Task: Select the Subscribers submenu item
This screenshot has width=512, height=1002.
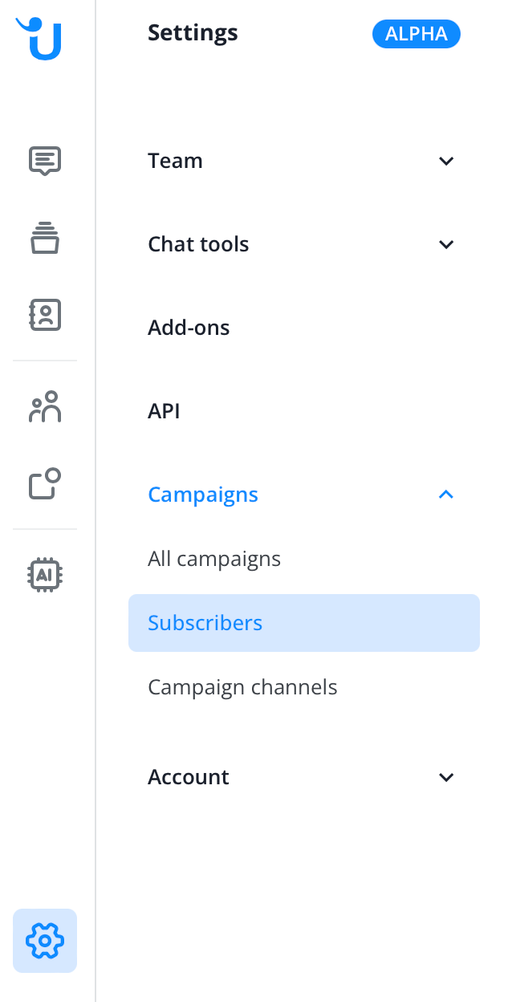Action: click(x=304, y=623)
